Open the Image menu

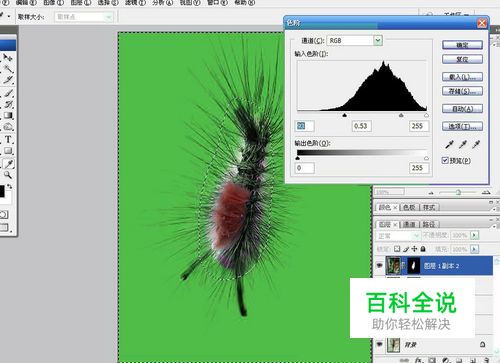pos(54,3)
